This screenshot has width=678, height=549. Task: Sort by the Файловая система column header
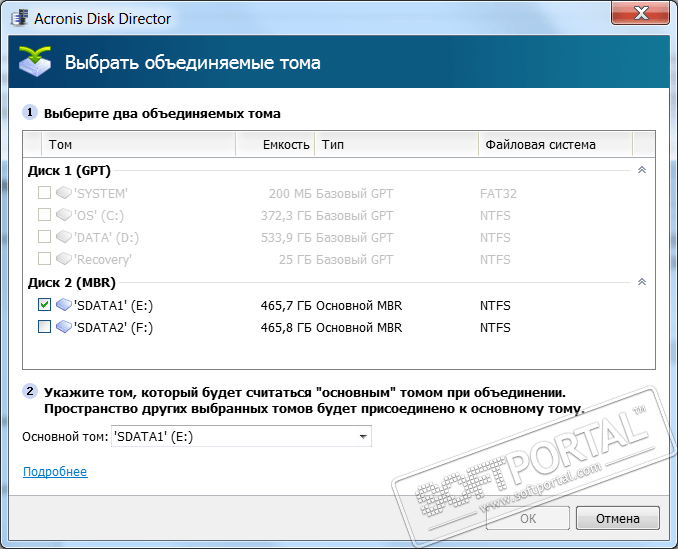click(556, 144)
